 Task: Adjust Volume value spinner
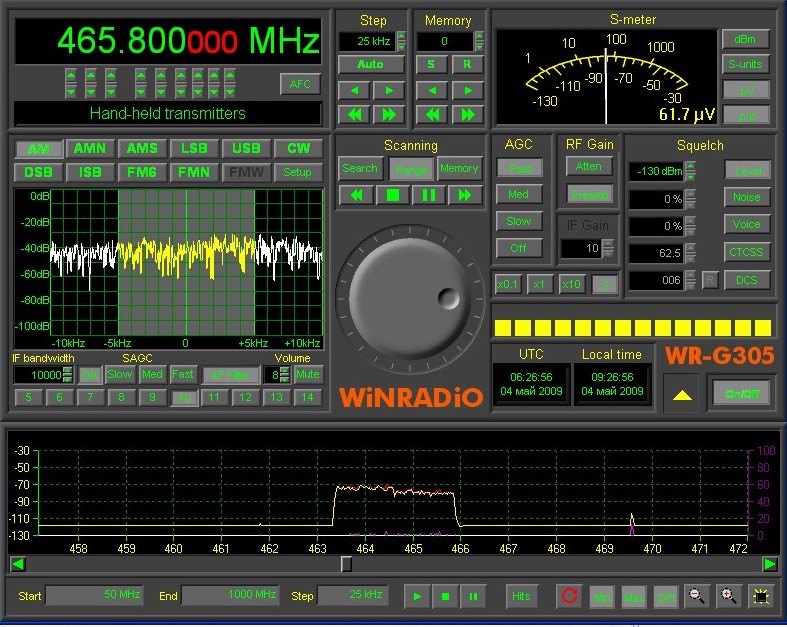tap(285, 374)
